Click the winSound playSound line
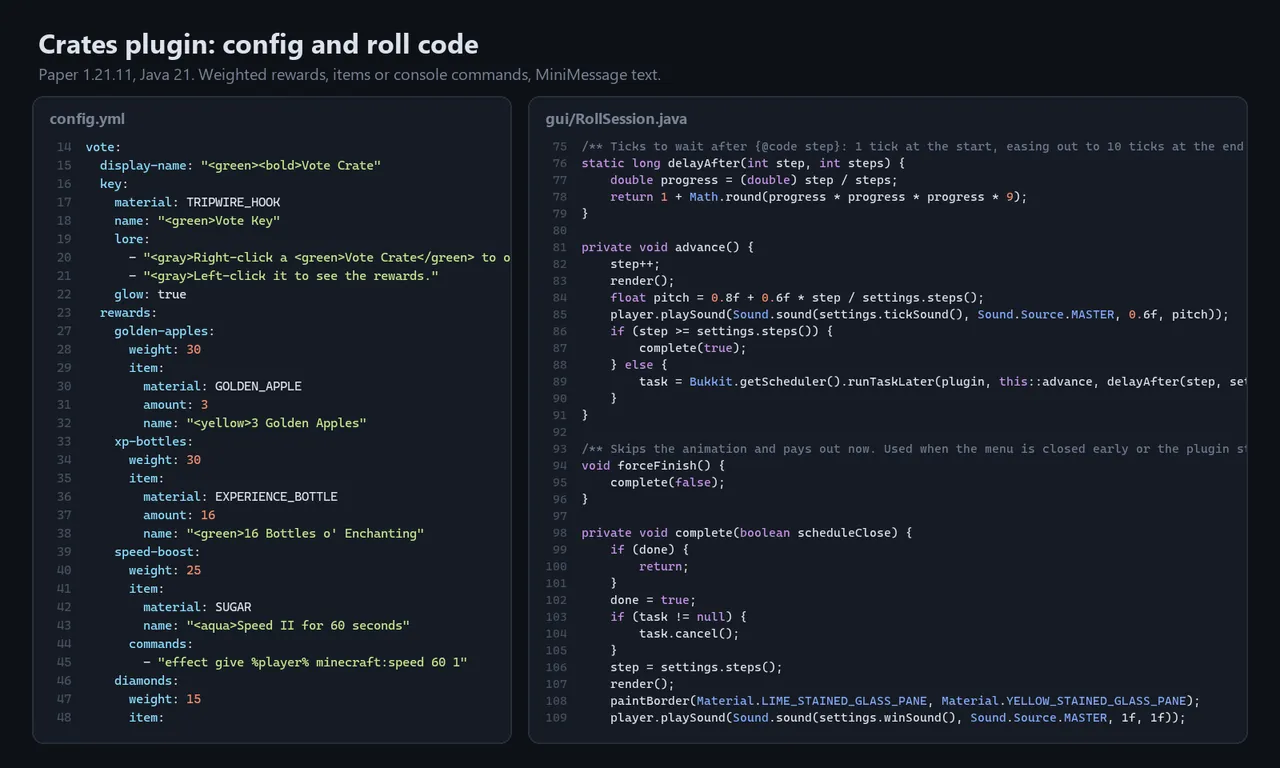 [898, 717]
